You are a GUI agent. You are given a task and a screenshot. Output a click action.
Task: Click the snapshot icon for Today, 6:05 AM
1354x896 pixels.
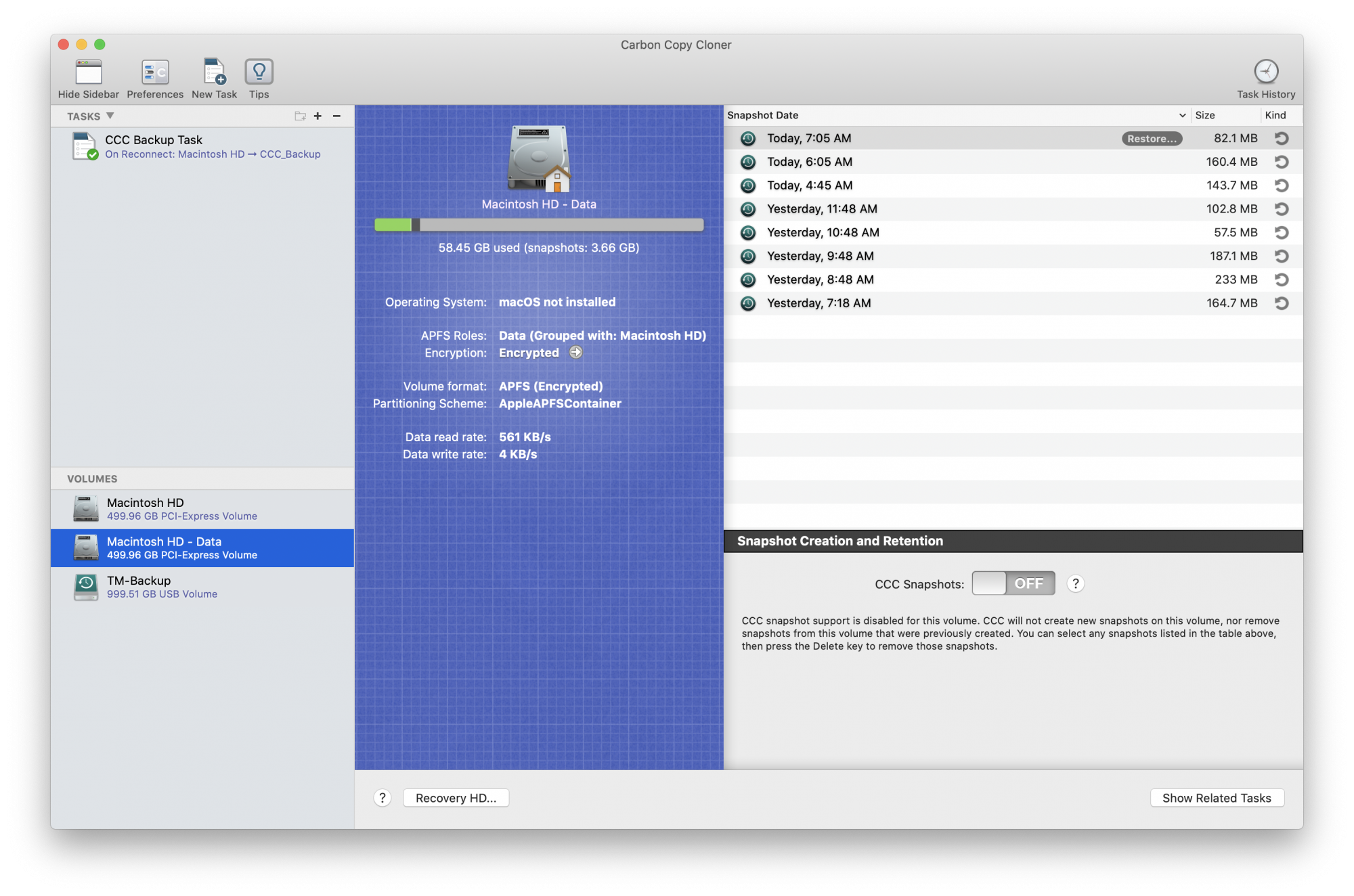(747, 162)
